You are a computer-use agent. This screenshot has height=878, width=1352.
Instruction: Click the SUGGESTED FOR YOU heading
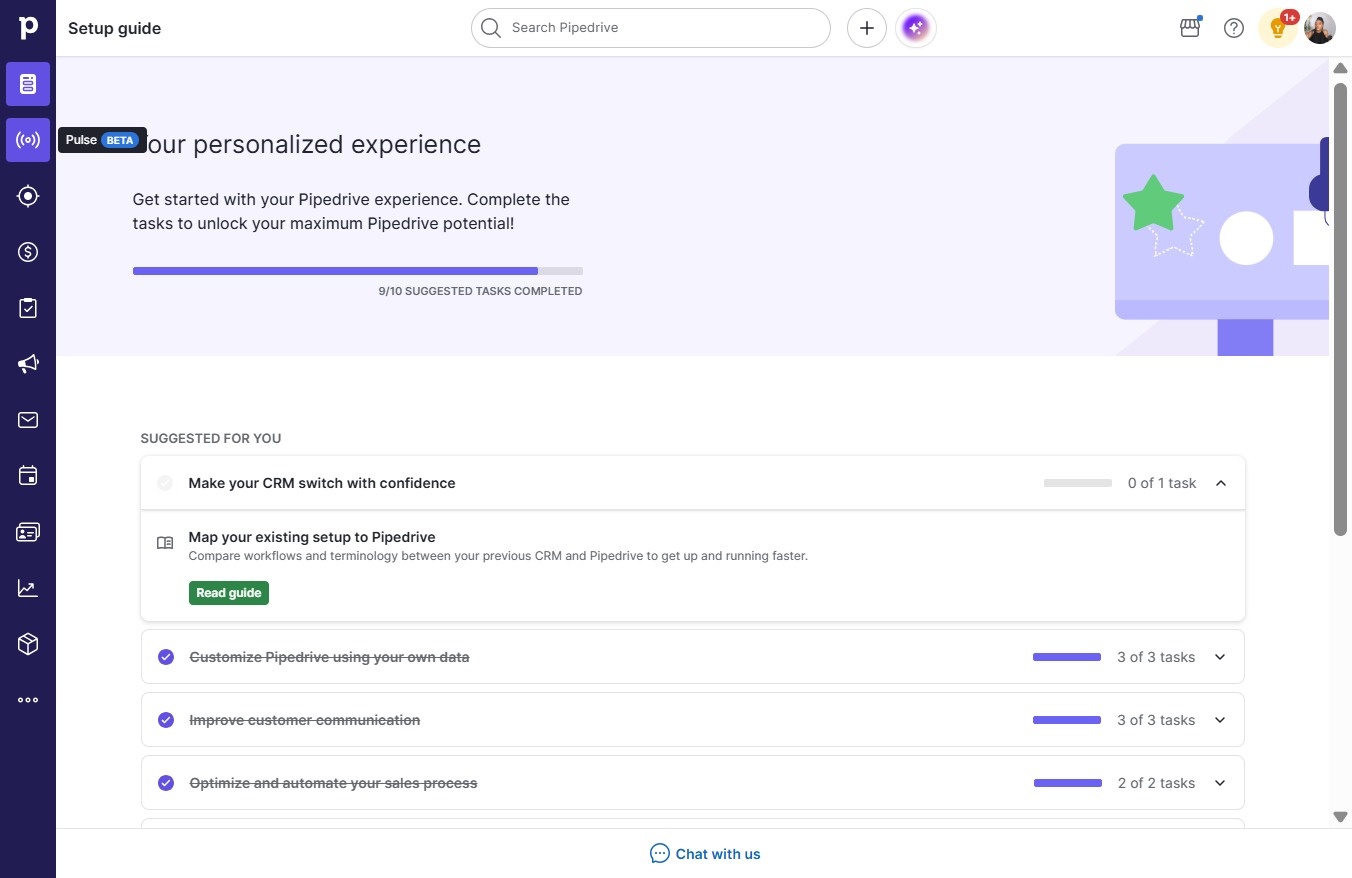211,438
